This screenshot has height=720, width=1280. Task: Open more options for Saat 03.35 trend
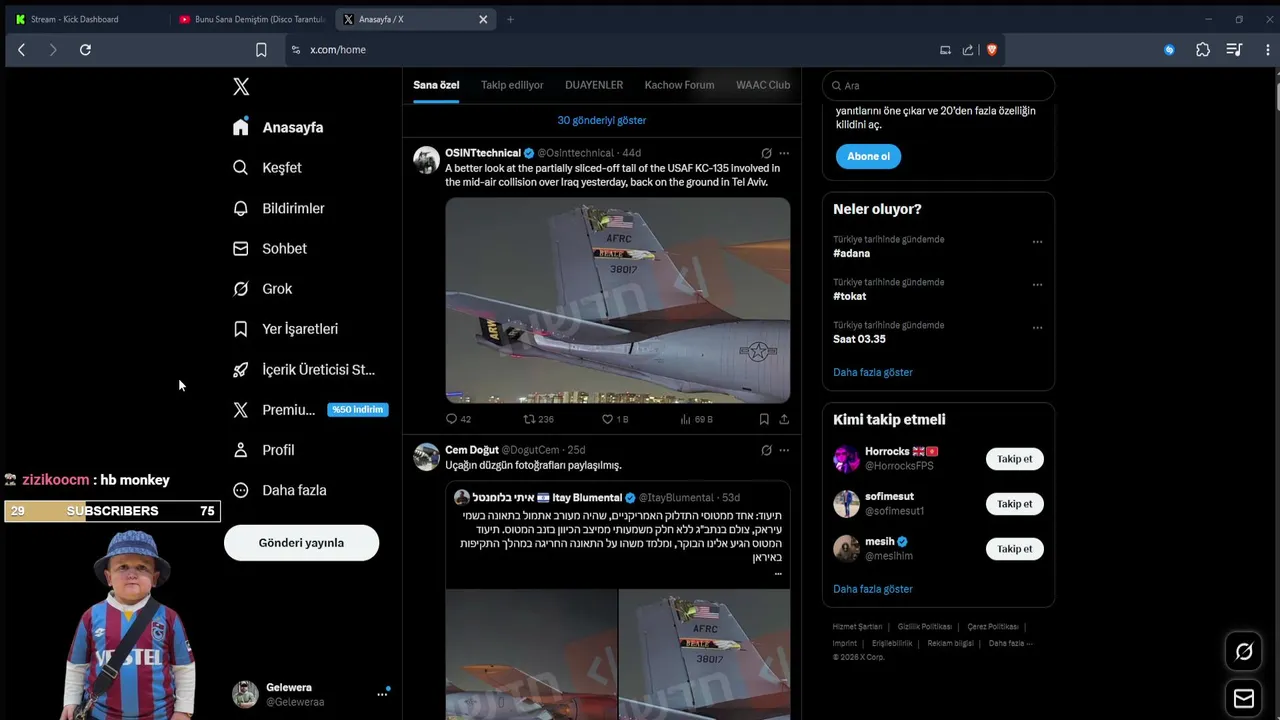click(x=1037, y=328)
